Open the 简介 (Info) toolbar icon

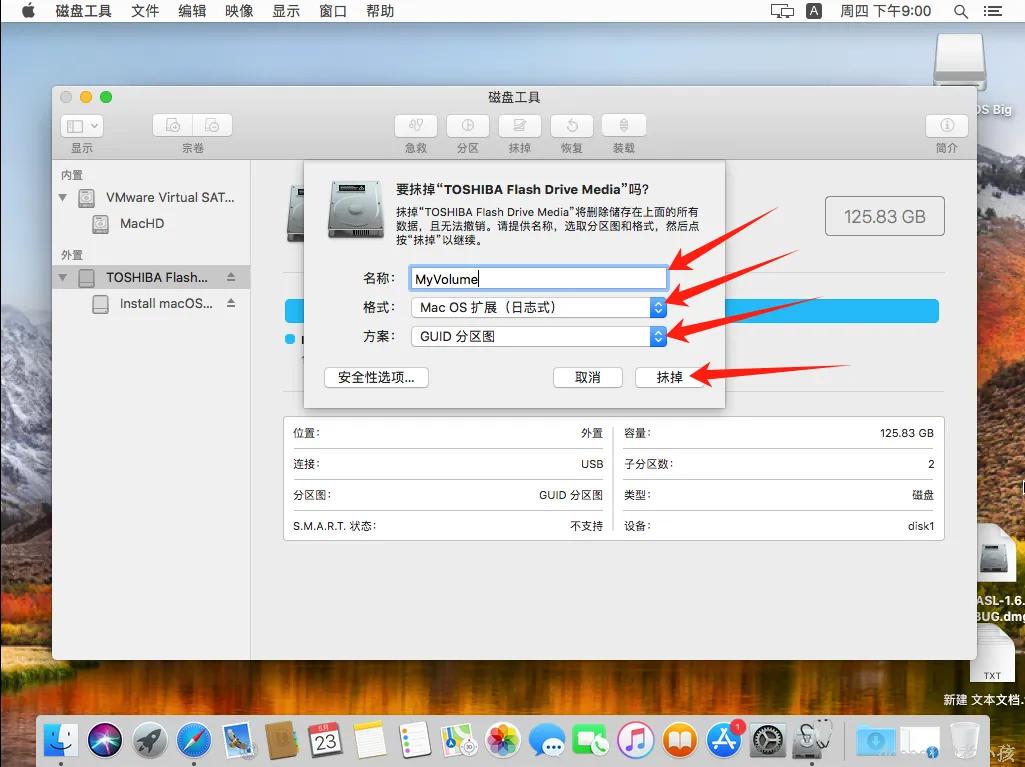coord(947,126)
